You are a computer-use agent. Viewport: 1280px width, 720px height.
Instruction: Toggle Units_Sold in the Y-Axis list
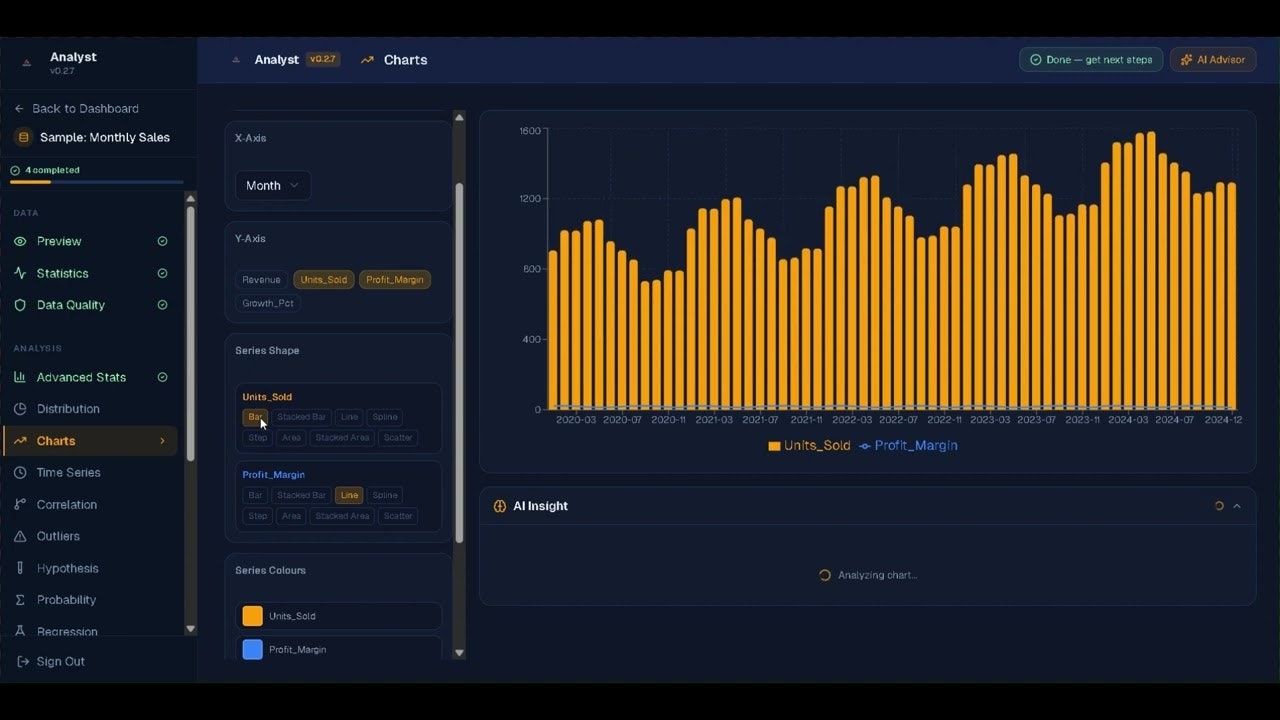click(323, 279)
